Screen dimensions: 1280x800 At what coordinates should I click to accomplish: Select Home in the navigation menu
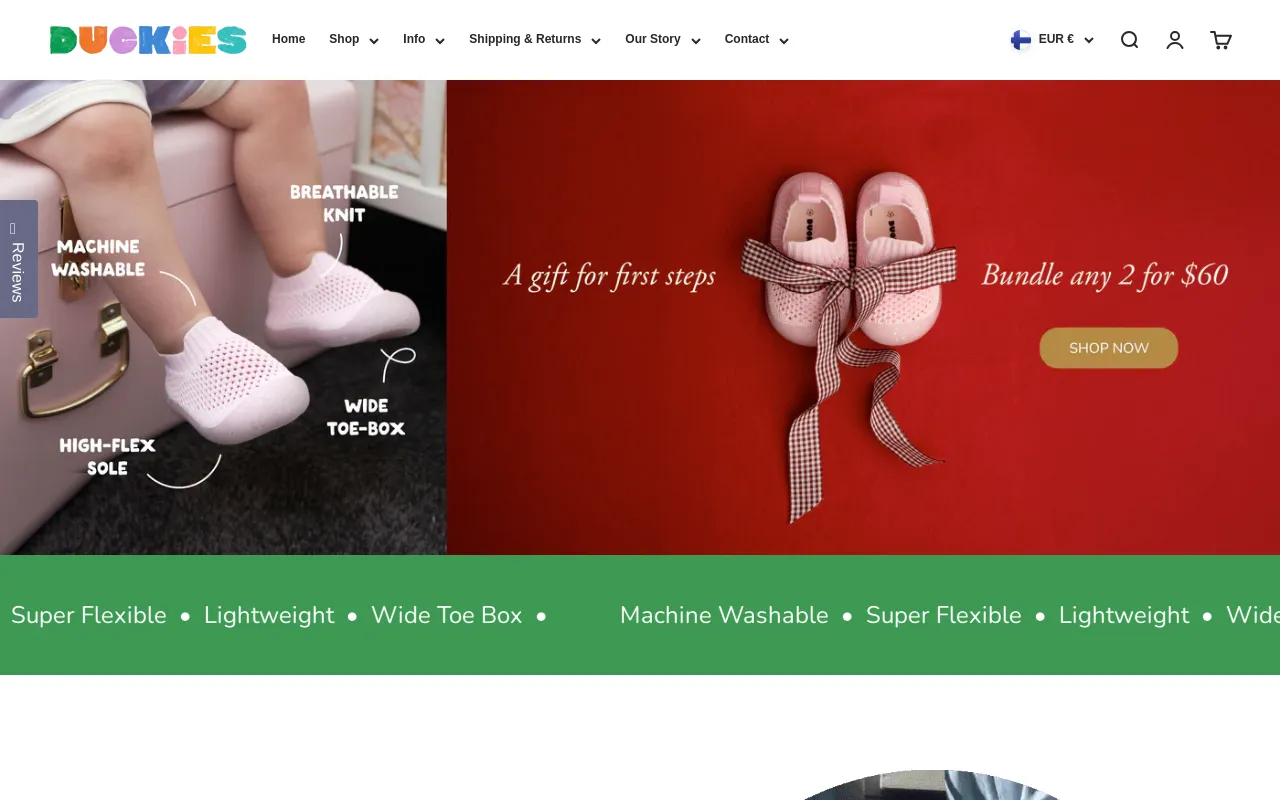288,39
